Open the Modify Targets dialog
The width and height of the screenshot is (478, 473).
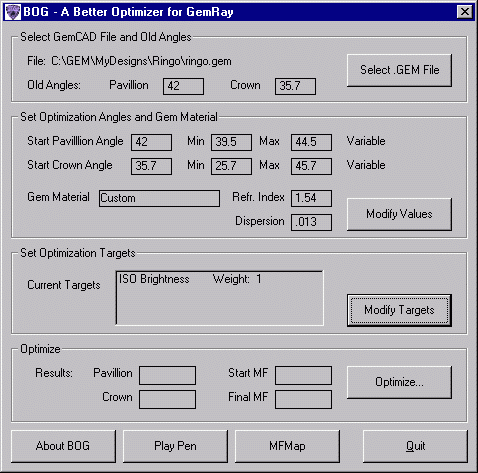coord(399,310)
